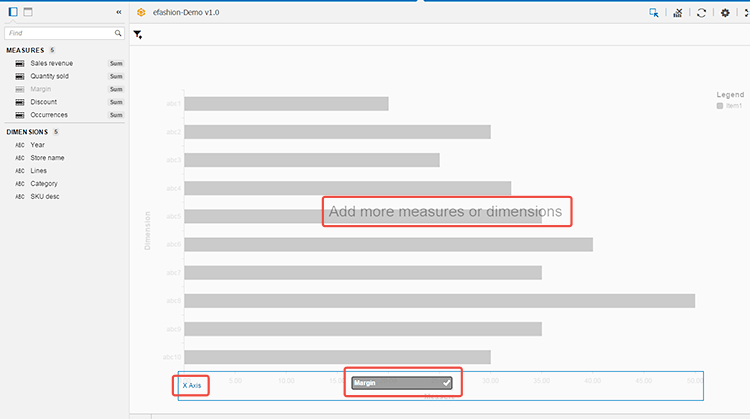Select the Quantity sold measure
750x419 pixels.
point(49,76)
